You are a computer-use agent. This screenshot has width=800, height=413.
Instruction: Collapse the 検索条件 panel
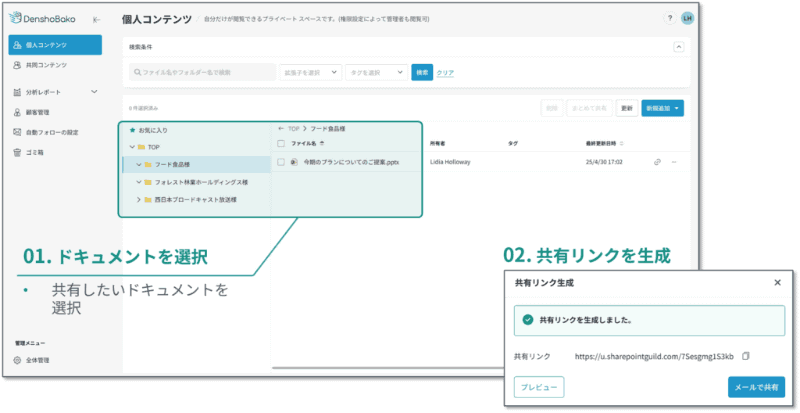[679, 47]
